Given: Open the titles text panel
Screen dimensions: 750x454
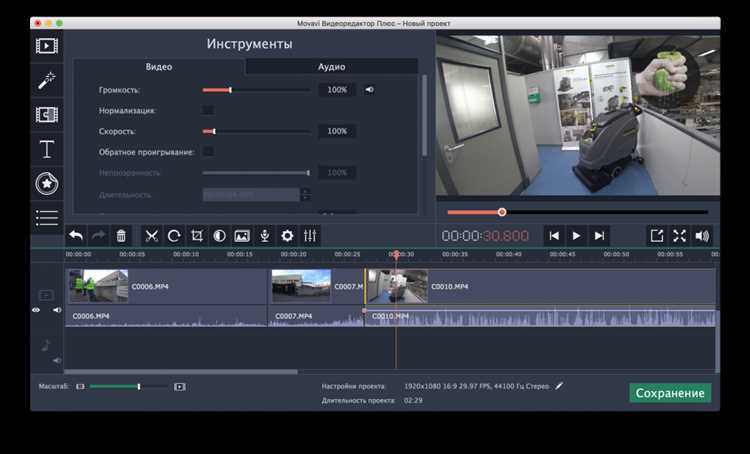Looking at the screenshot, I should click(47, 149).
